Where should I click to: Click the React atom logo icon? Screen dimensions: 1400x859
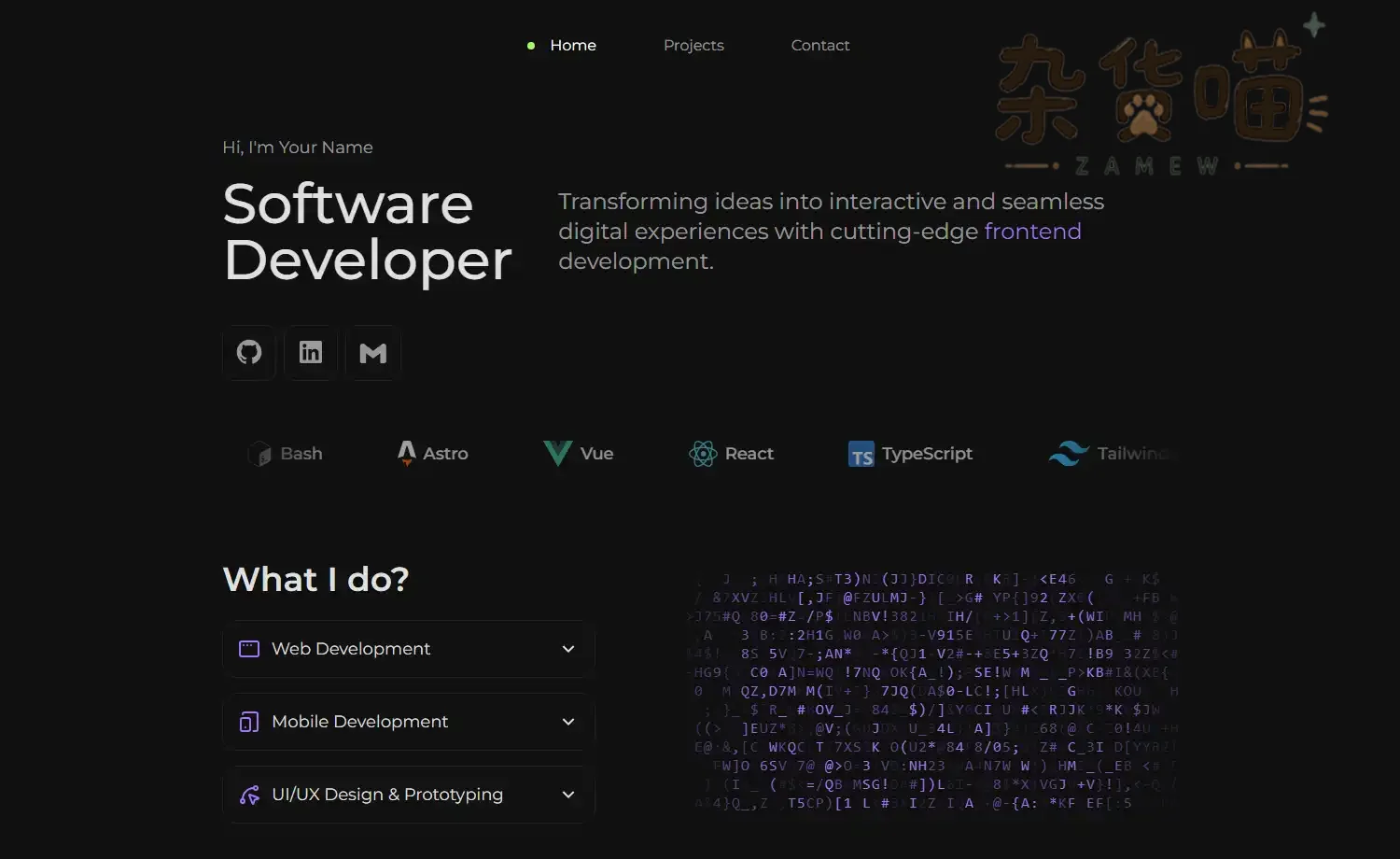(703, 454)
